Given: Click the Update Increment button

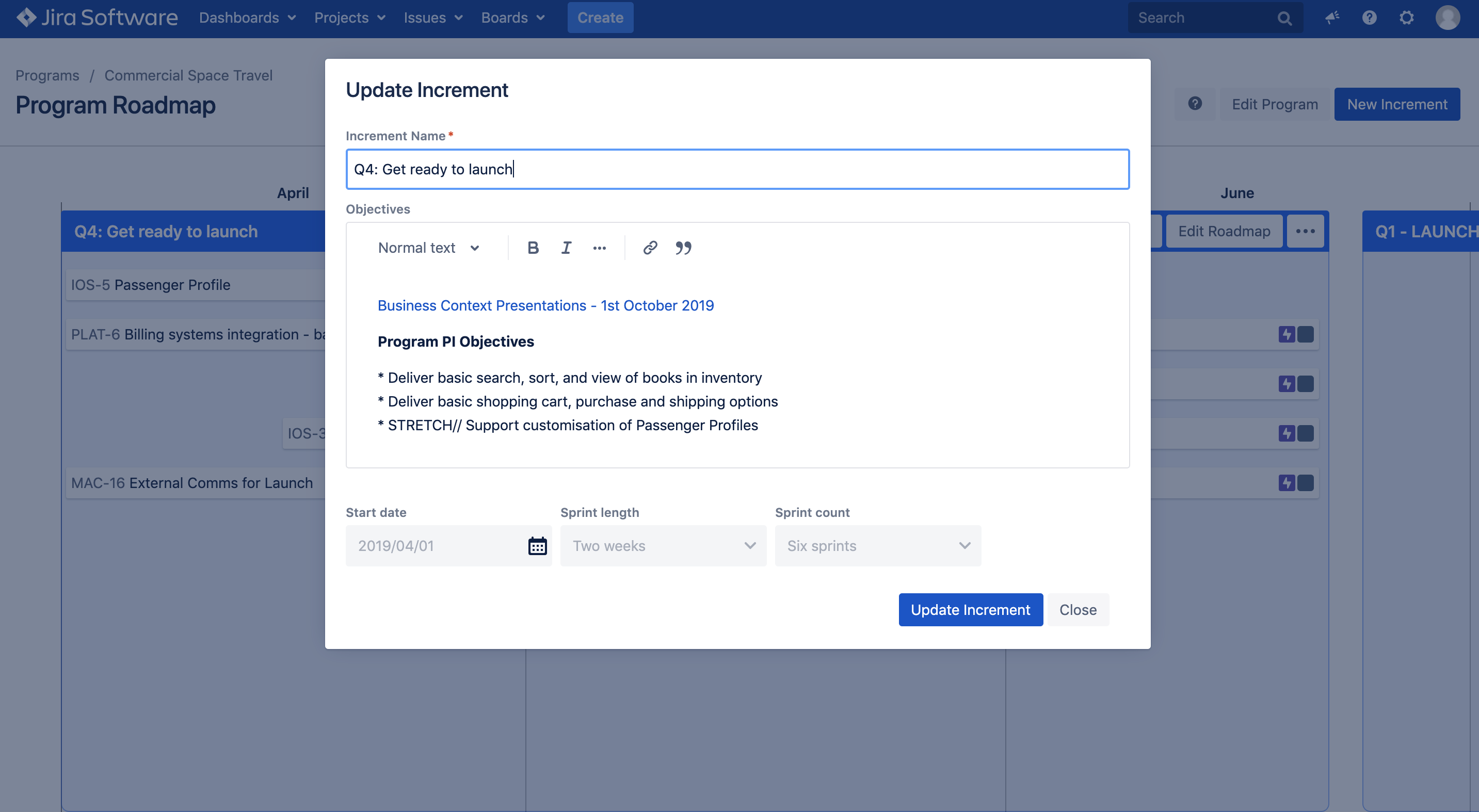Looking at the screenshot, I should [970, 609].
